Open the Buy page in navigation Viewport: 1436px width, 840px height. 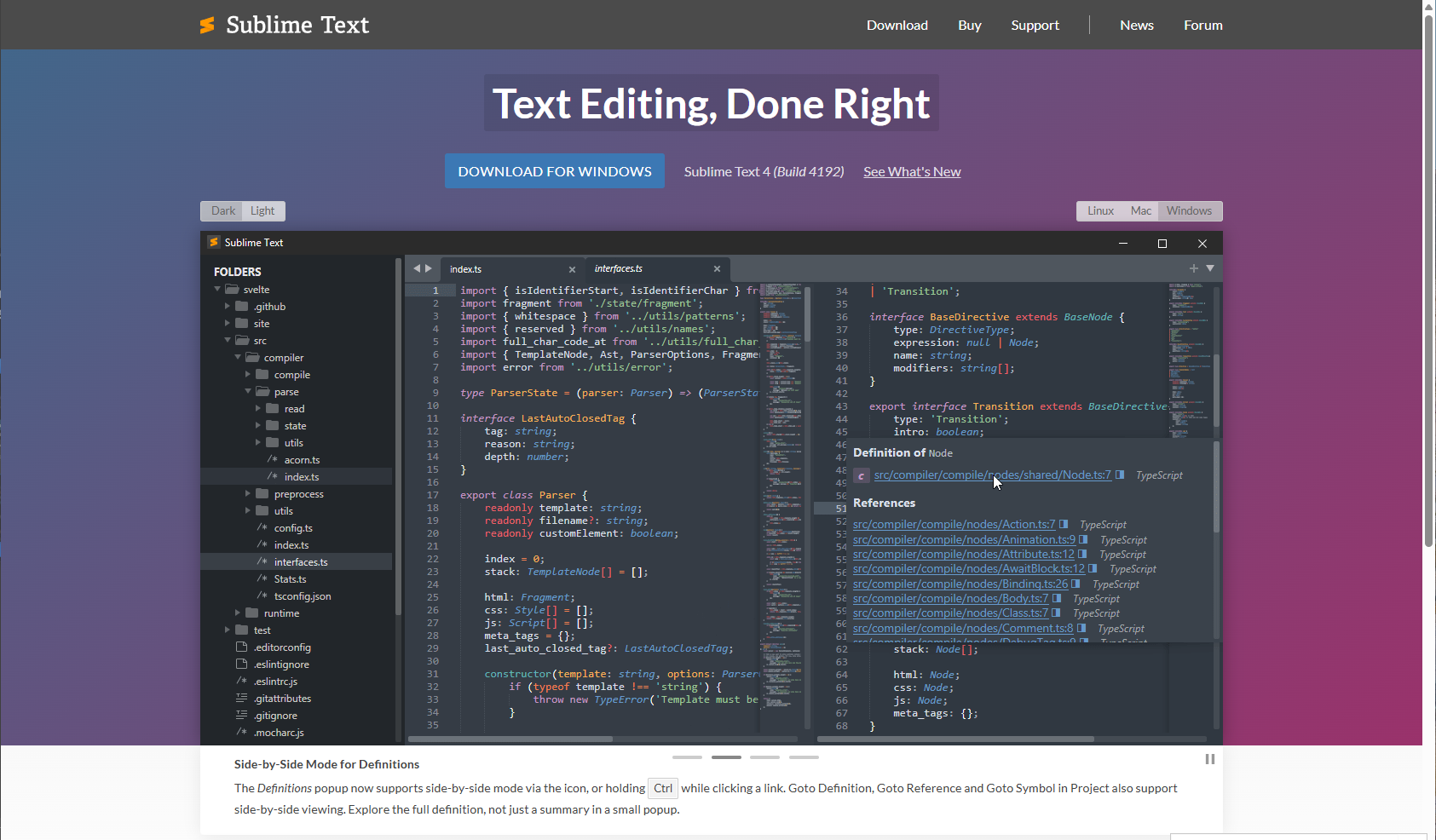[970, 26]
